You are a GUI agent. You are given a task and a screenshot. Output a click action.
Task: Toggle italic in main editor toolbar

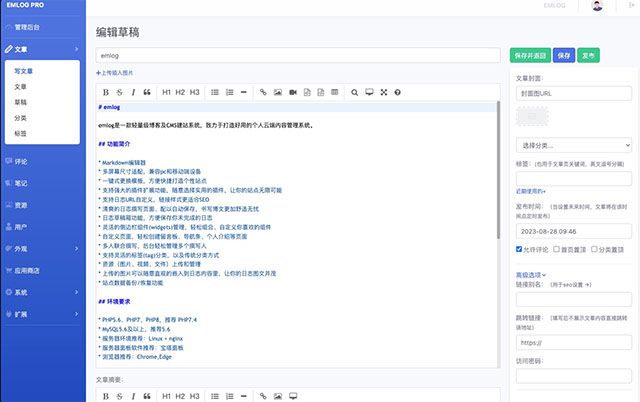click(x=133, y=93)
